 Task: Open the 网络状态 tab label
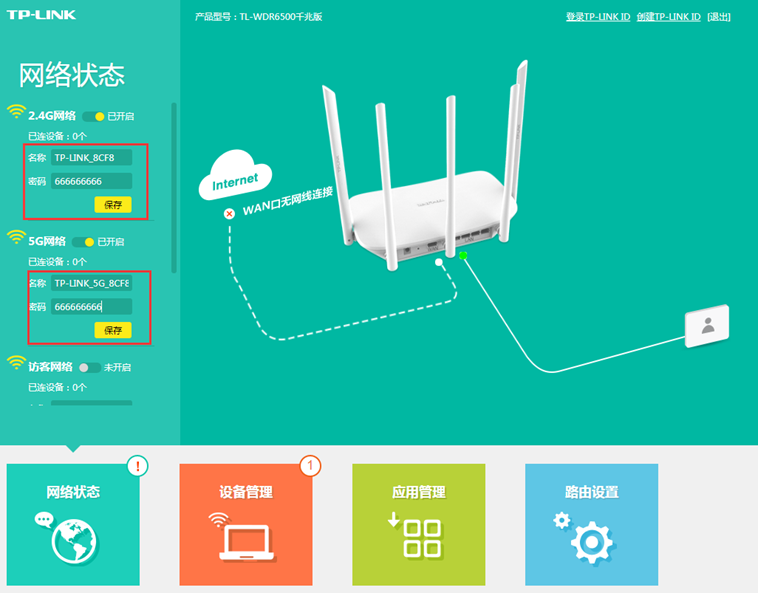[x=73, y=492]
